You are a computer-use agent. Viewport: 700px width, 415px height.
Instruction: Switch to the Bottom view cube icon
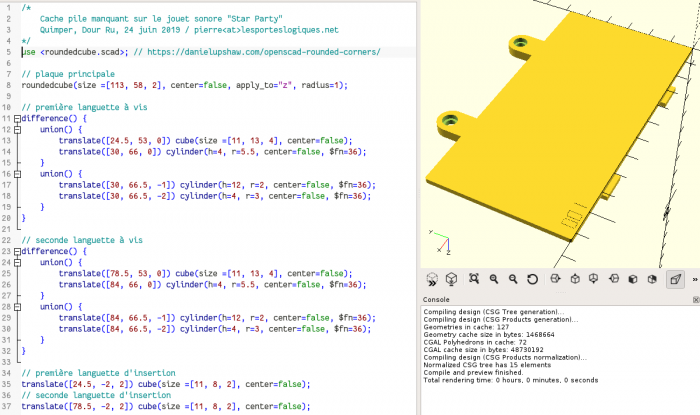[x=594, y=279]
